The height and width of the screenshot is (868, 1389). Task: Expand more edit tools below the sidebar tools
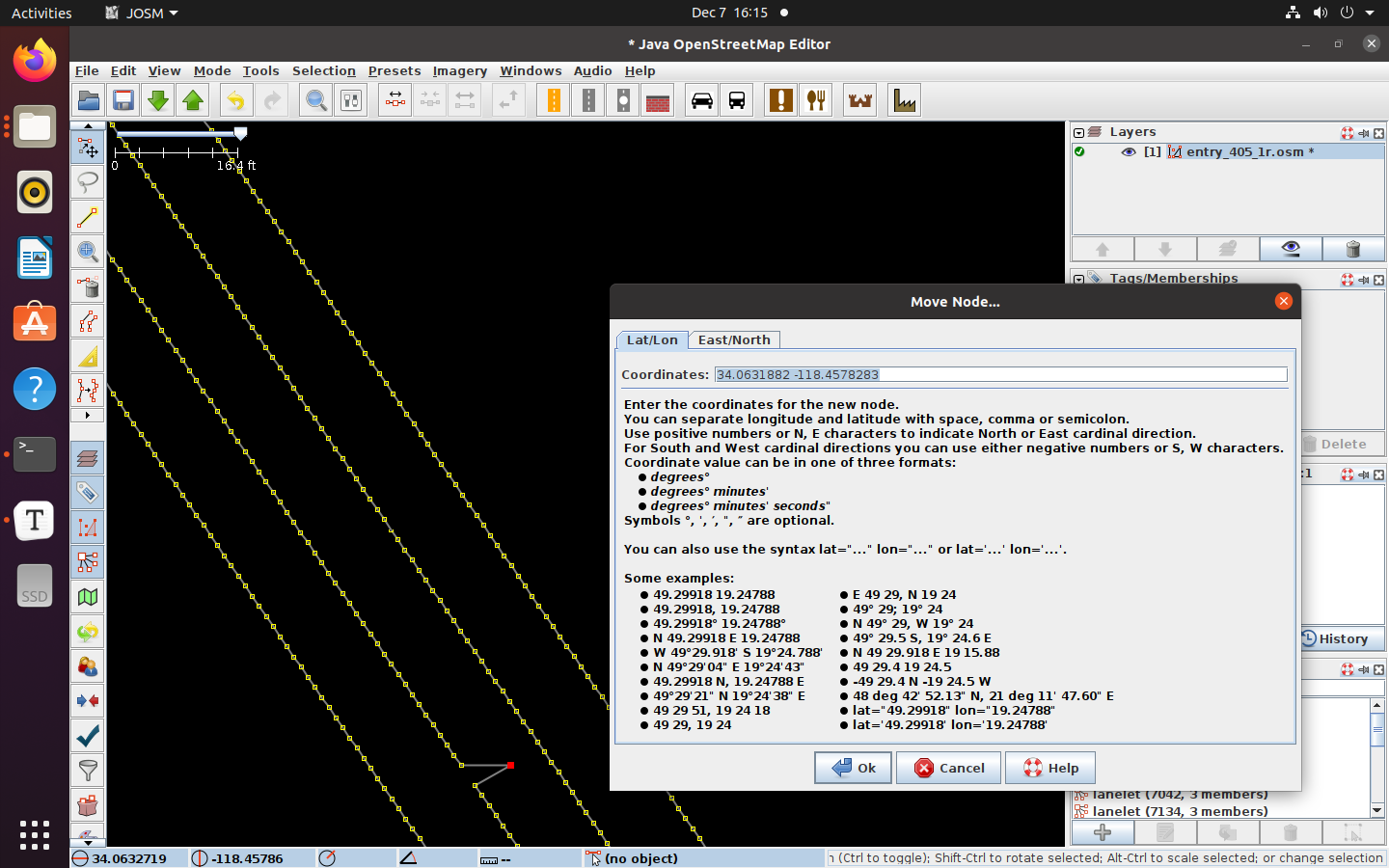click(x=88, y=416)
